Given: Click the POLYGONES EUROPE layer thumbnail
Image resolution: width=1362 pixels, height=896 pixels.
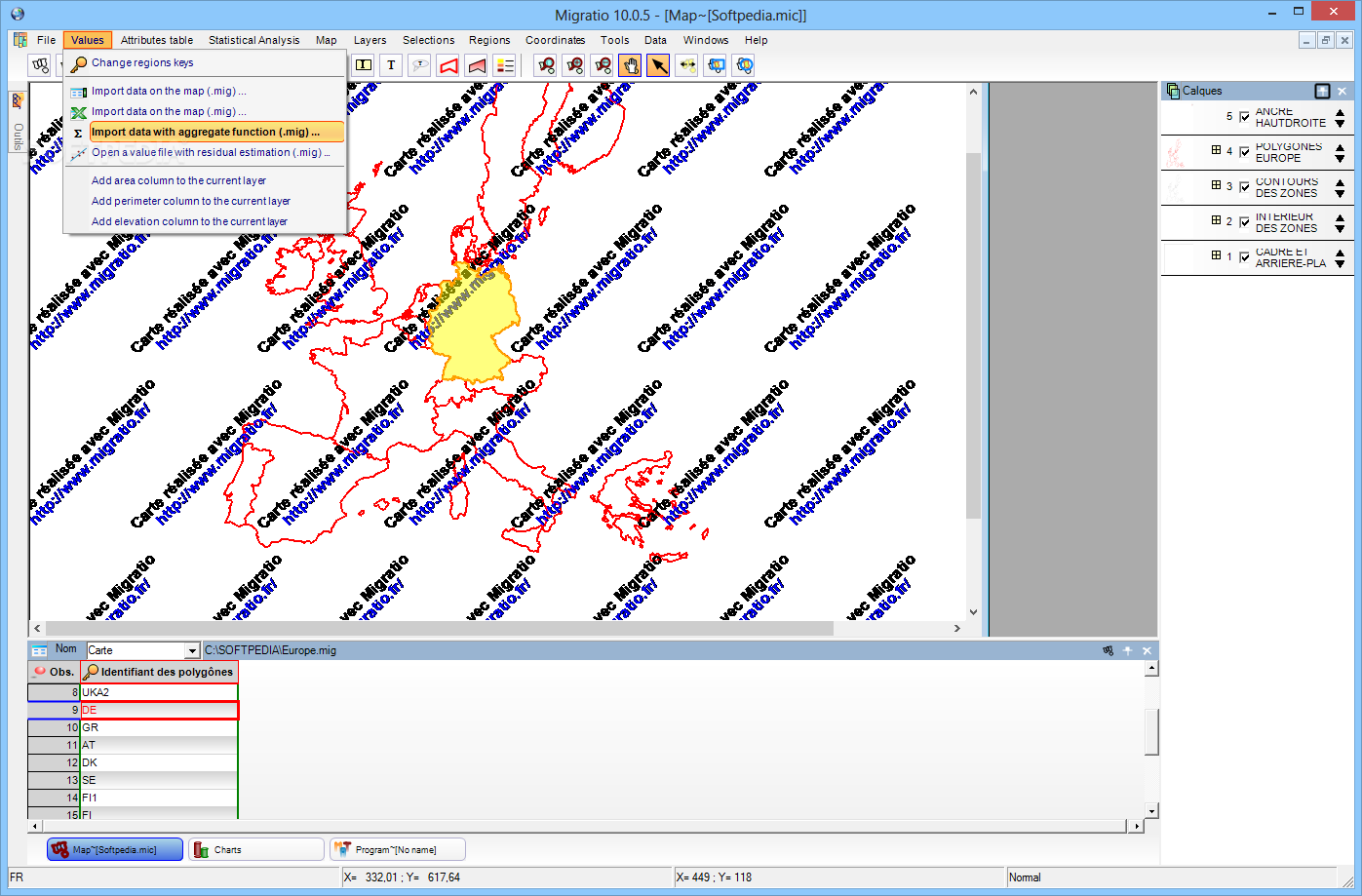Looking at the screenshot, I should [x=1176, y=152].
